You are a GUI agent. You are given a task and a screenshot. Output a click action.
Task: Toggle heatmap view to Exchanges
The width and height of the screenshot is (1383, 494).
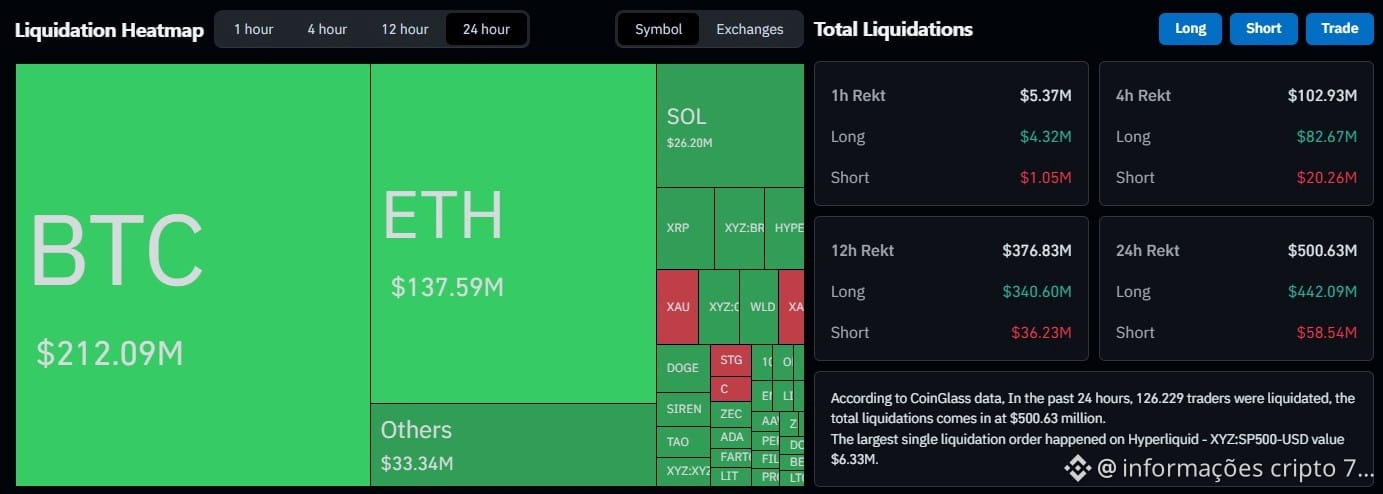pyautogui.click(x=749, y=29)
